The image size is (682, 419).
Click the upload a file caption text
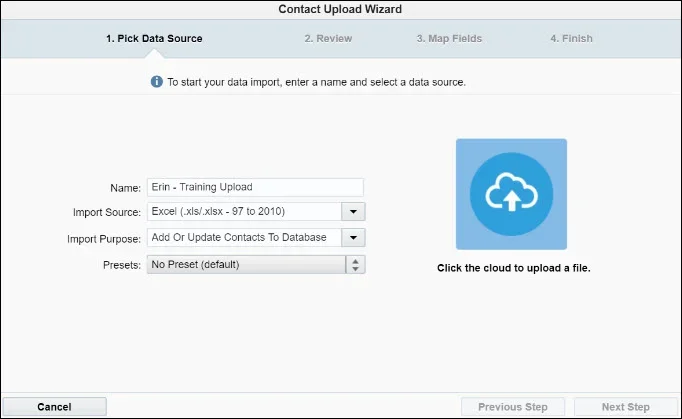(x=513, y=268)
